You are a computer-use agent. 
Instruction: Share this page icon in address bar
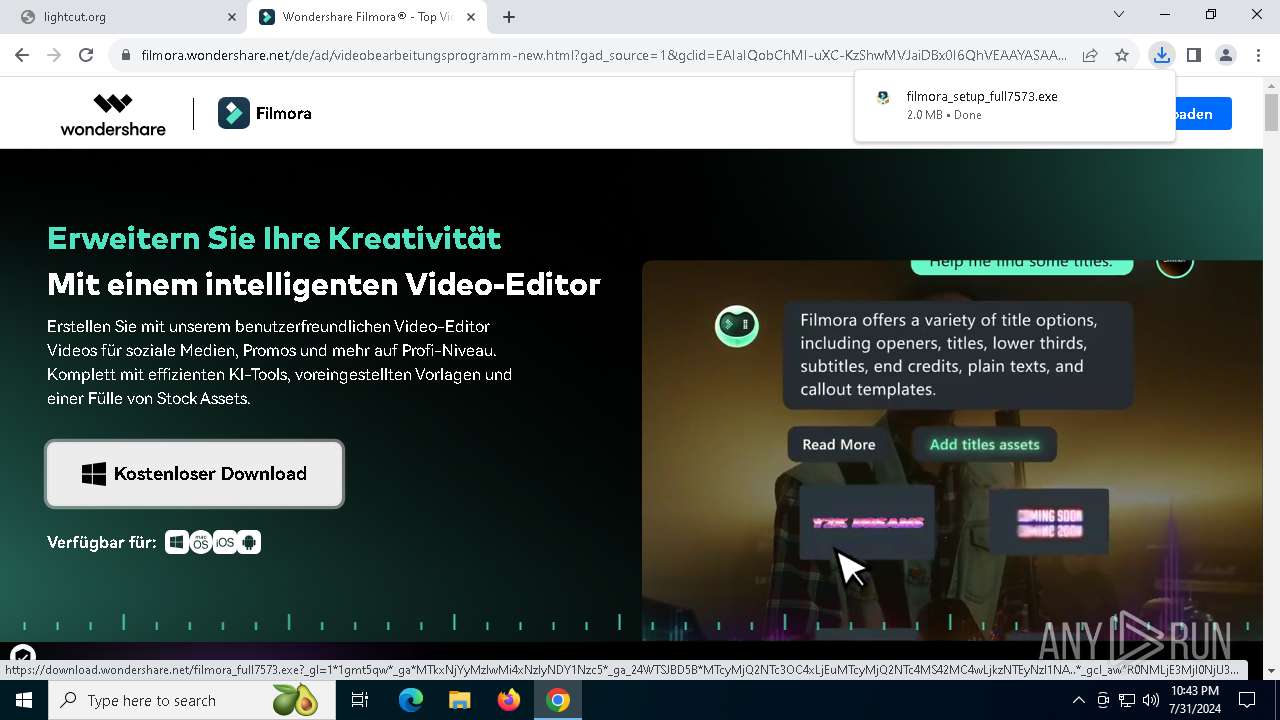(x=1090, y=55)
